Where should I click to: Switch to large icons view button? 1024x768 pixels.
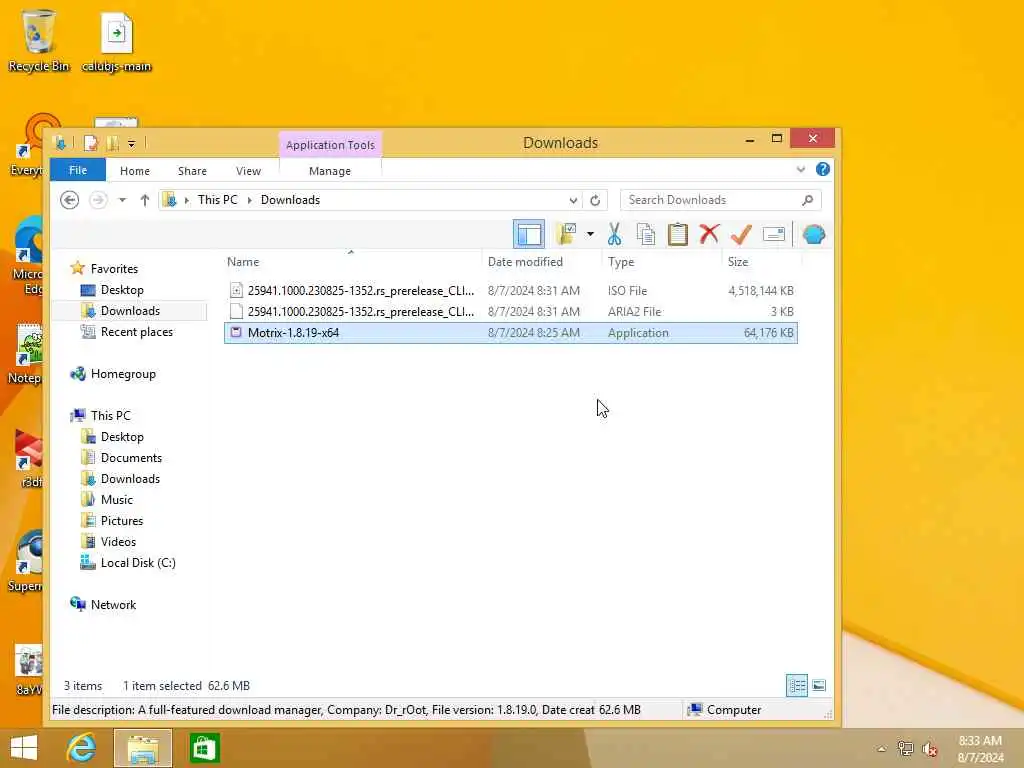coord(819,686)
